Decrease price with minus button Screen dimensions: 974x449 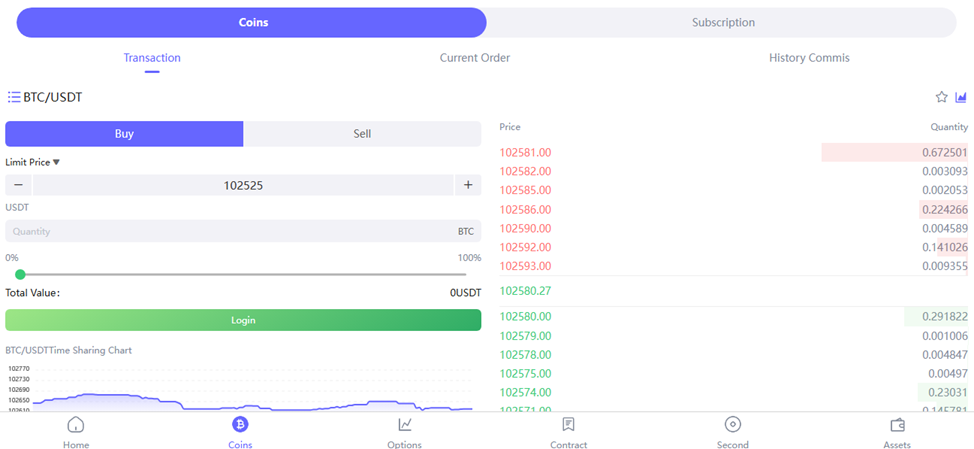[18, 185]
